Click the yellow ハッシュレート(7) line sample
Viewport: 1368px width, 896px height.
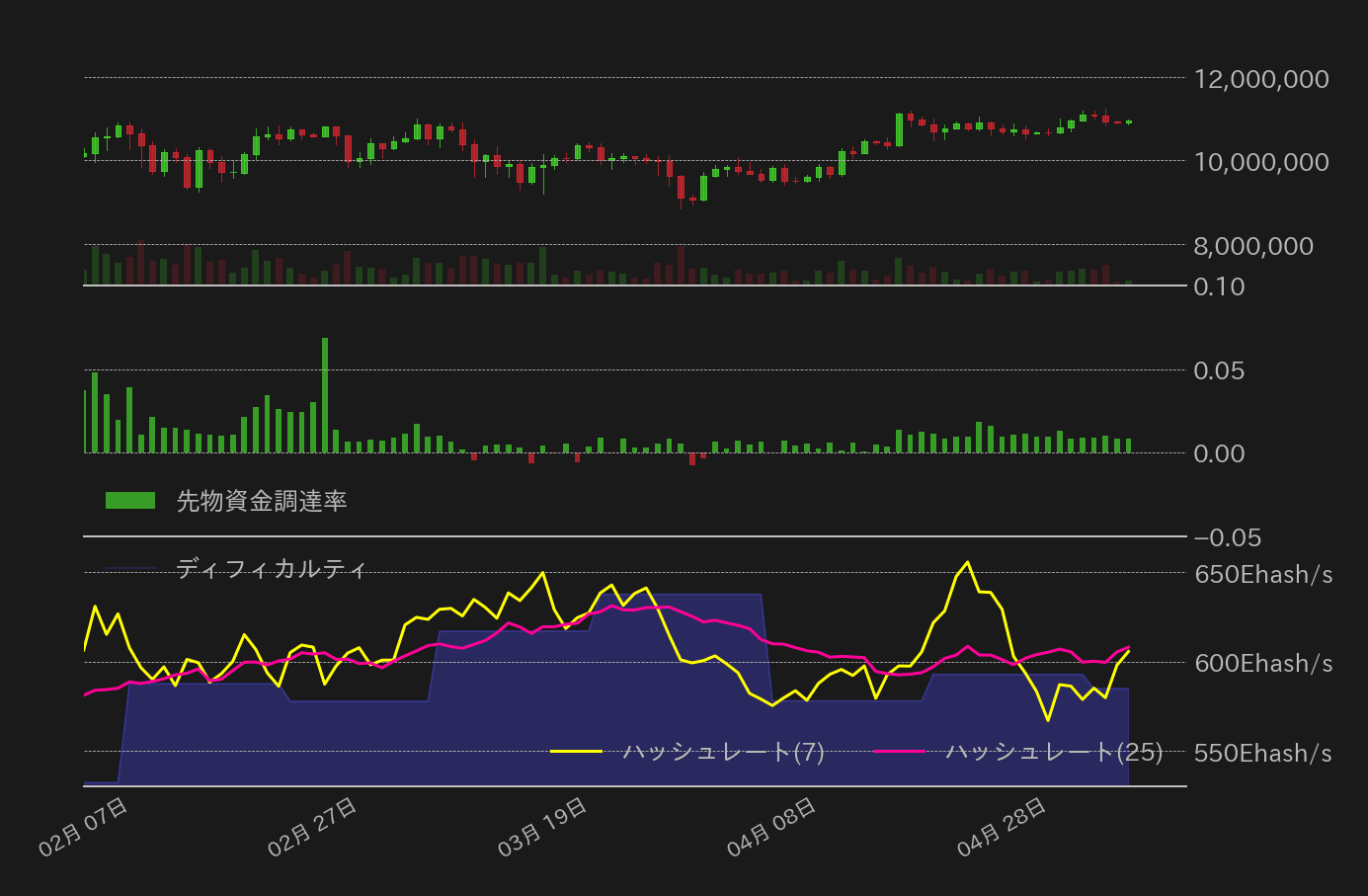578,751
